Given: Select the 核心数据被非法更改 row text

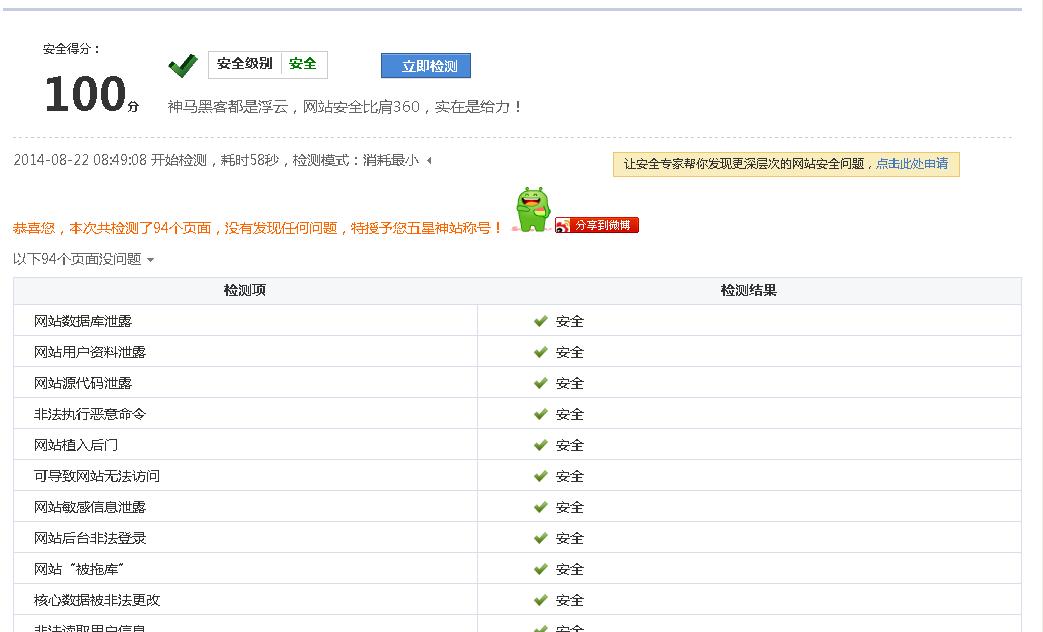Looking at the screenshot, I should (x=97, y=600).
